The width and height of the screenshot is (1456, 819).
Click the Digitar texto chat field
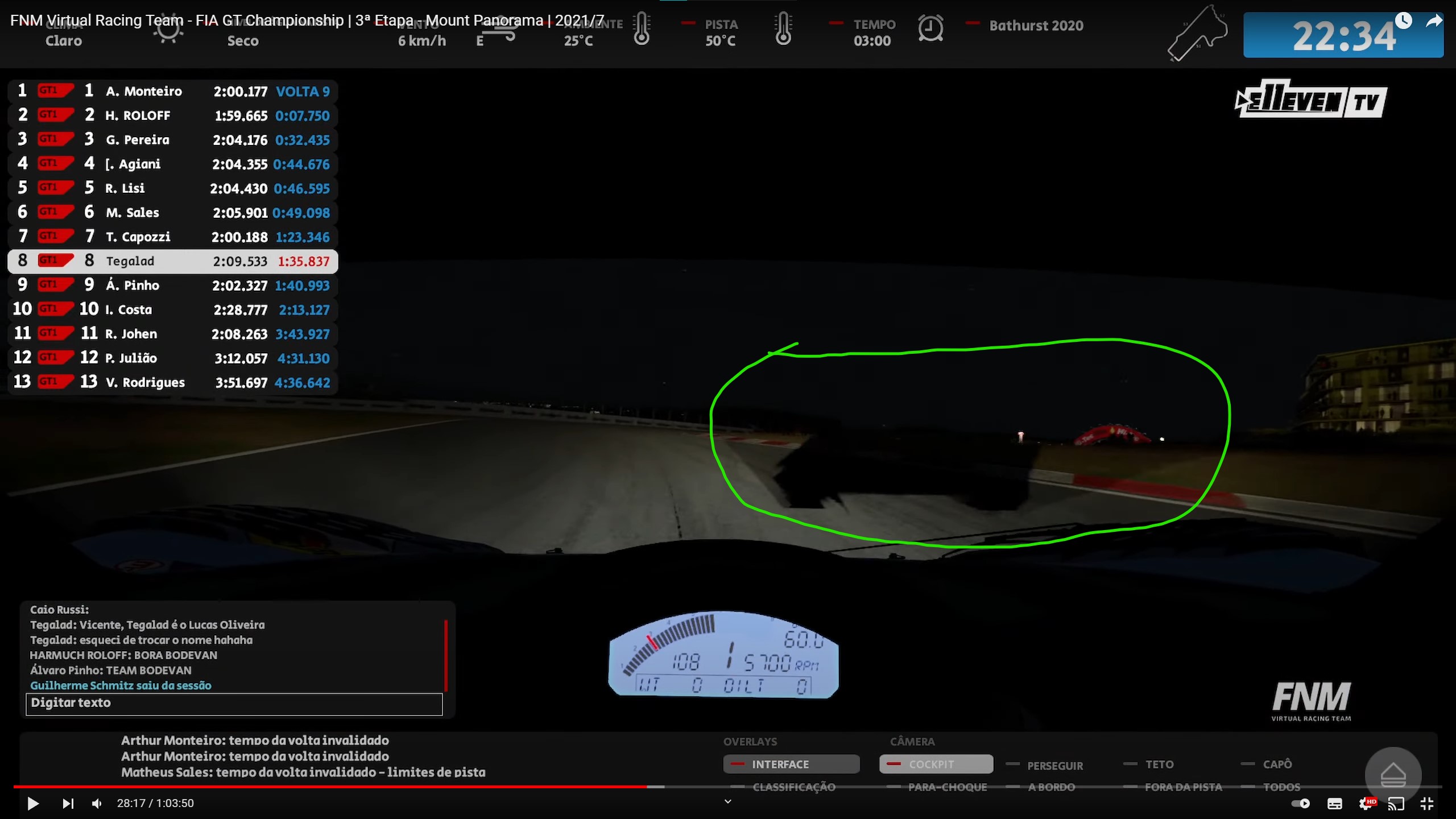(x=234, y=704)
